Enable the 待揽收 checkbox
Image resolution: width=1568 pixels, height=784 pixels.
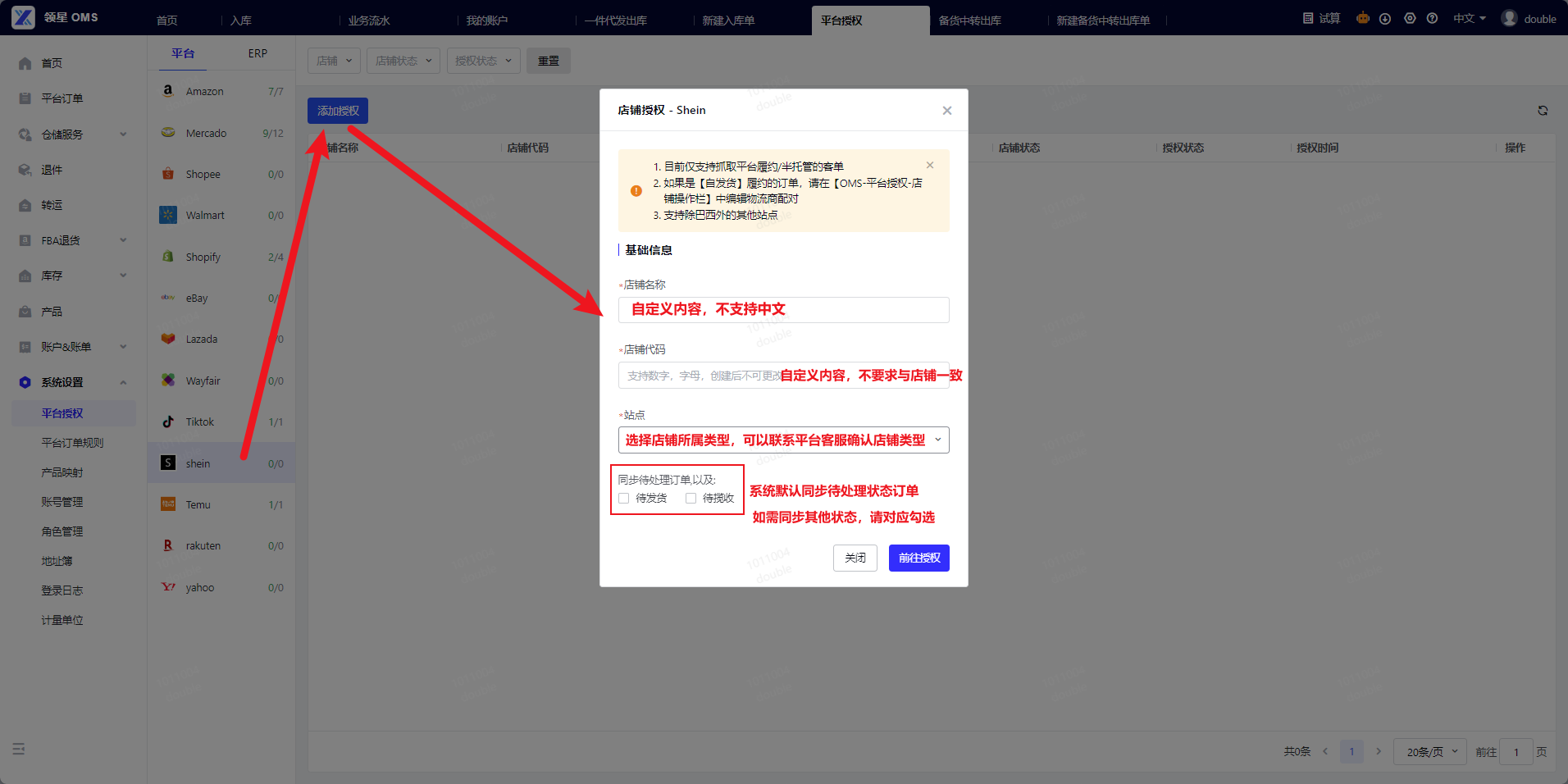click(x=691, y=498)
